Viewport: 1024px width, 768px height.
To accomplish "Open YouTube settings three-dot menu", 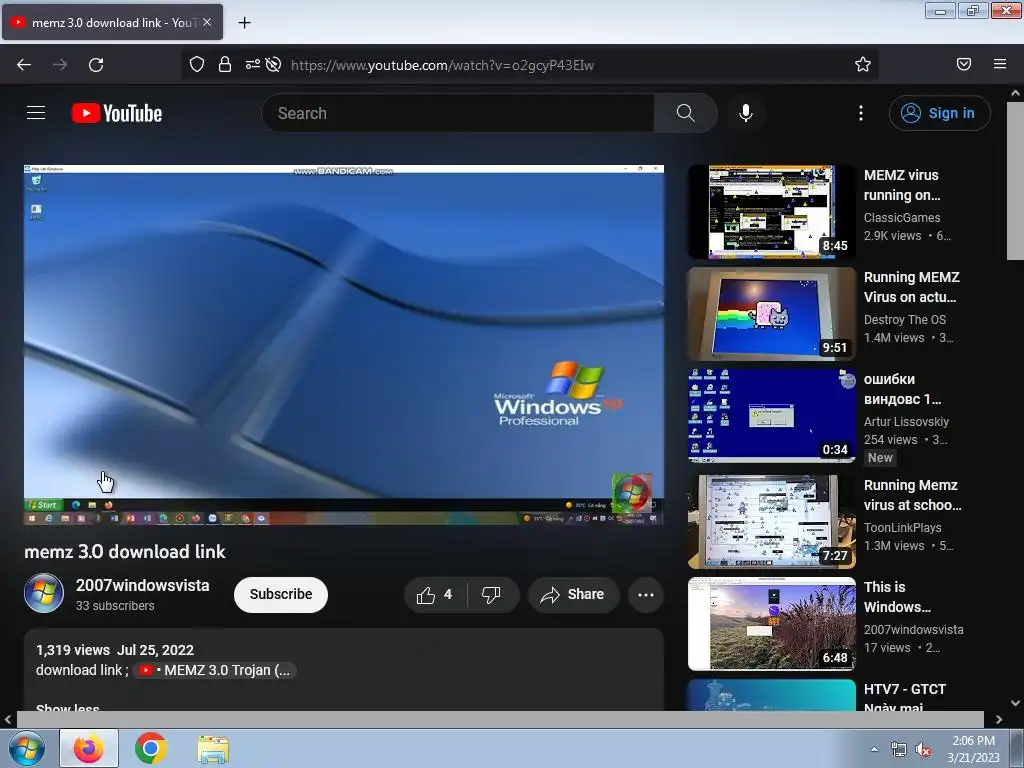I will pyautogui.click(x=861, y=113).
